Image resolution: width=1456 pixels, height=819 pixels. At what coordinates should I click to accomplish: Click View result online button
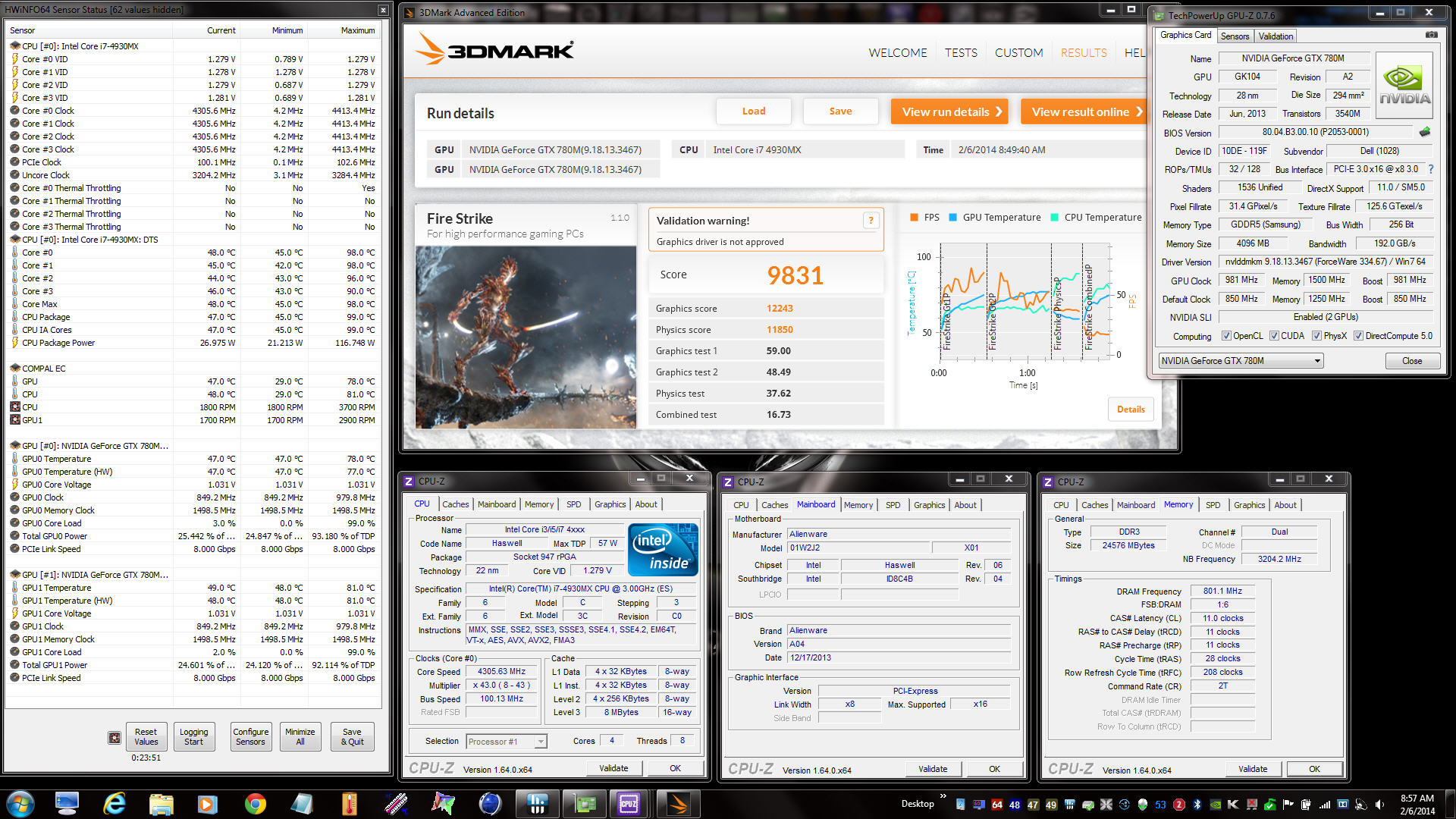click(1085, 111)
